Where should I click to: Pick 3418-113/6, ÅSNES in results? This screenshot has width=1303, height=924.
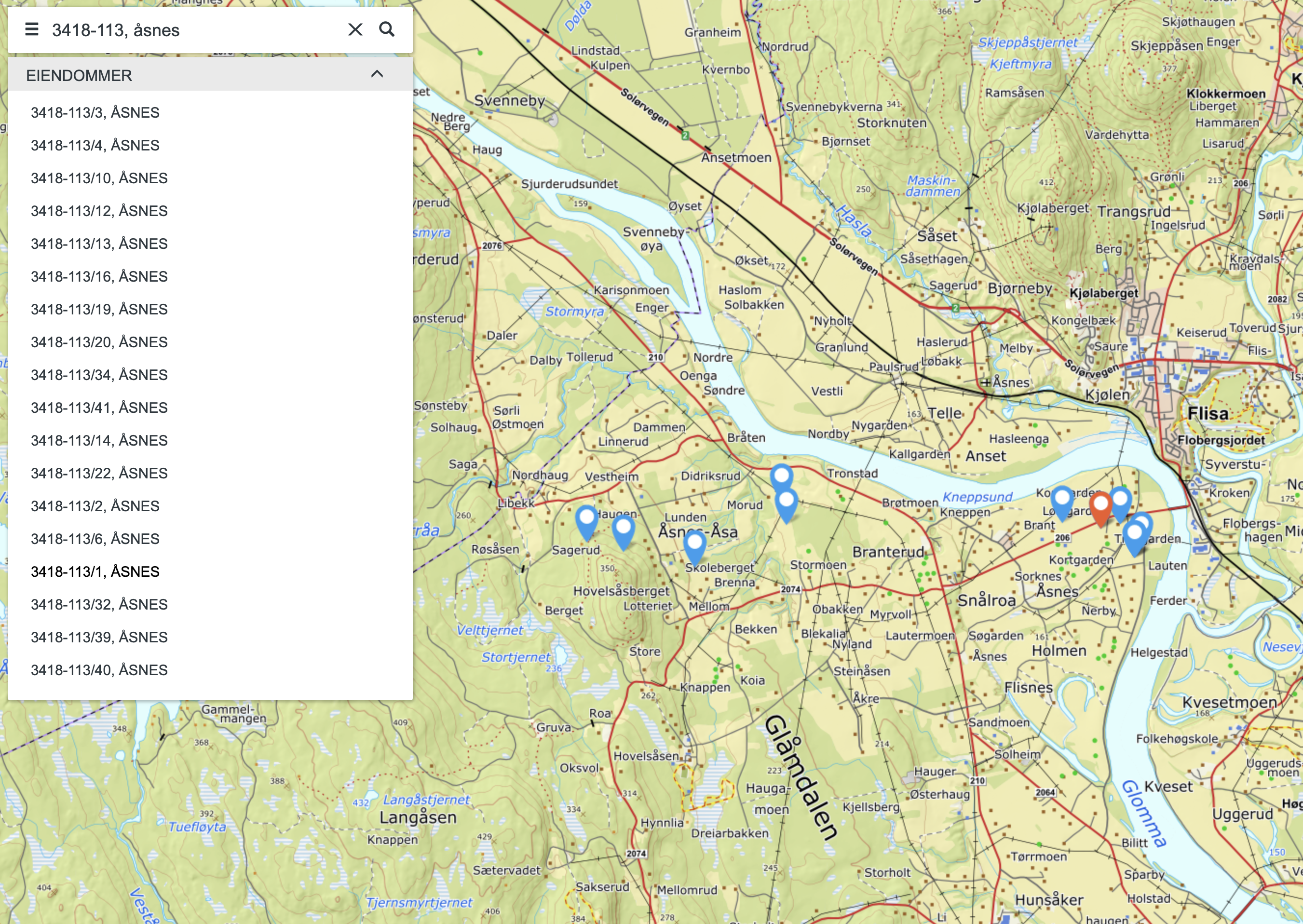click(x=95, y=539)
